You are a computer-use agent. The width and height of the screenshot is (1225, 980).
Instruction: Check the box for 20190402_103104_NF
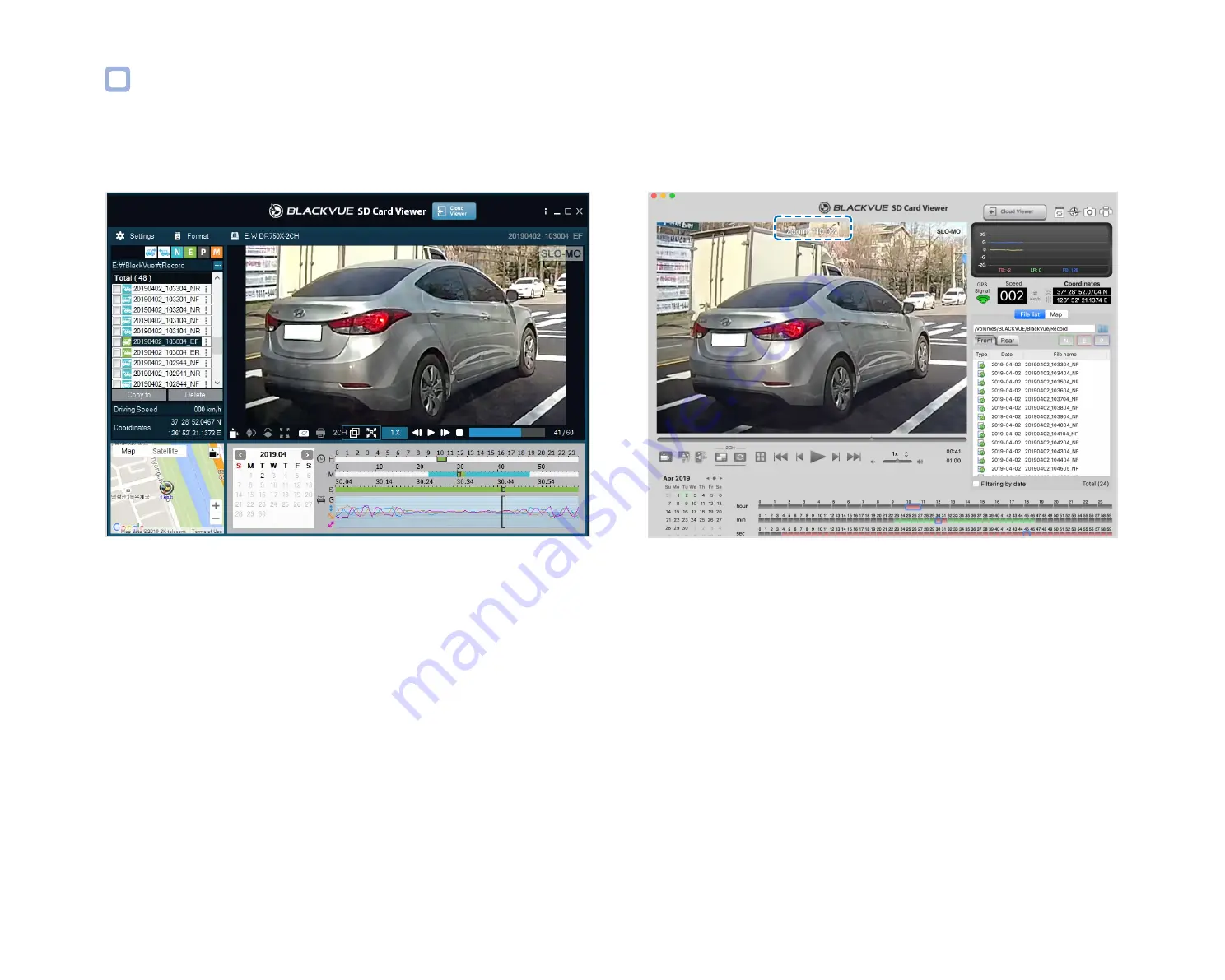[116, 321]
